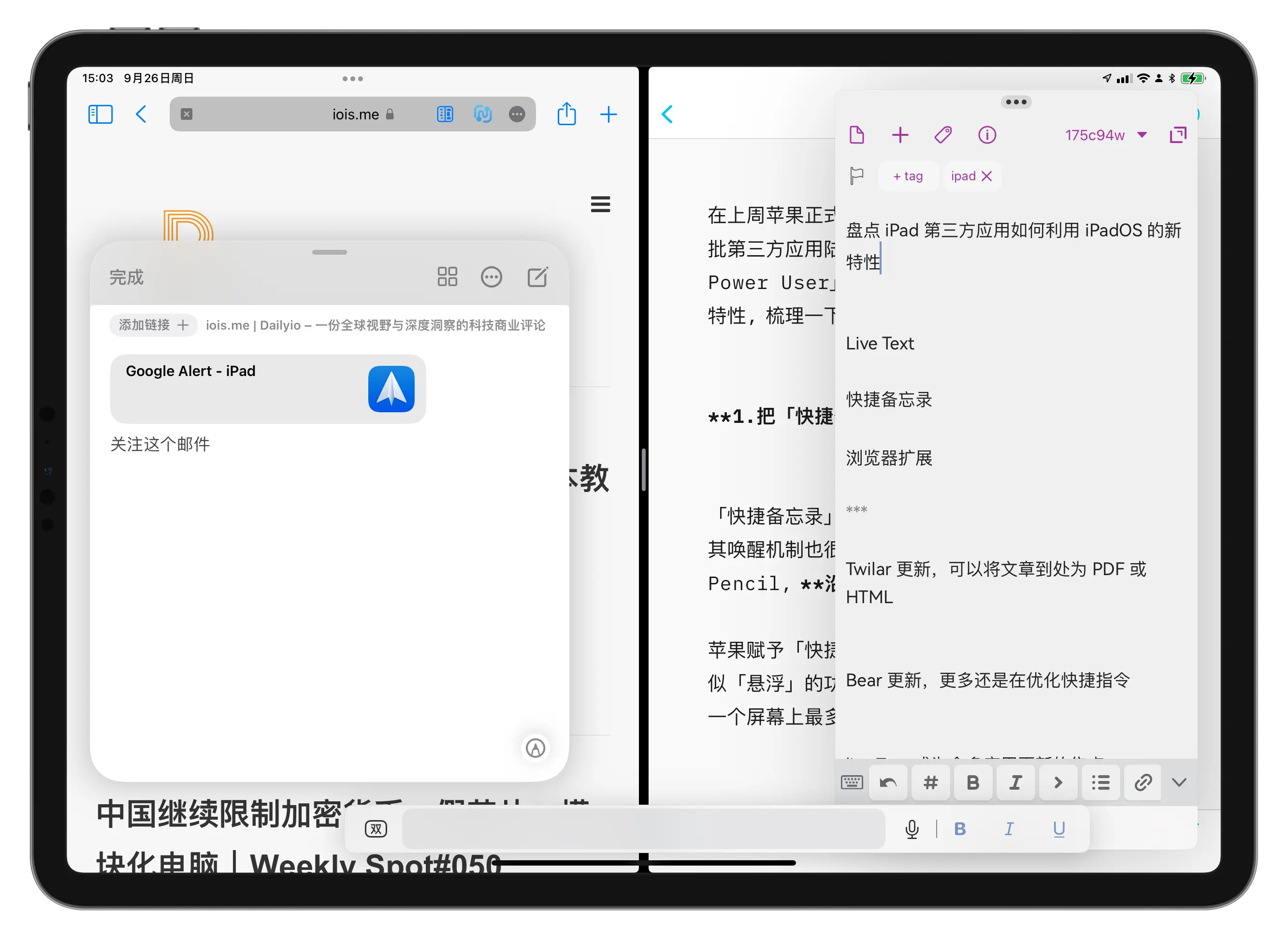Open the iois.me hamburger menu

coord(600,204)
